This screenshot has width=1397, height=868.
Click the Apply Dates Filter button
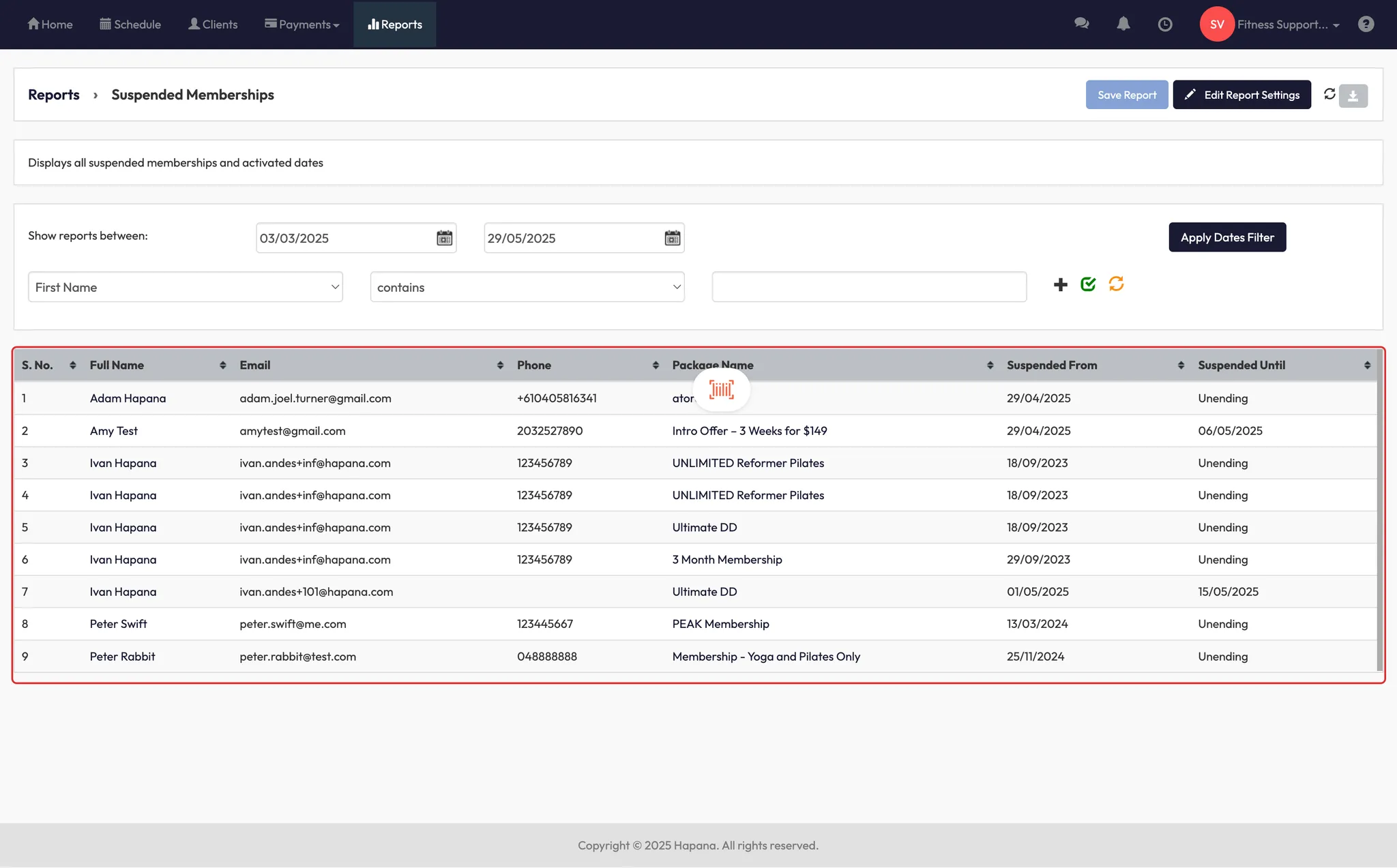tap(1226, 237)
